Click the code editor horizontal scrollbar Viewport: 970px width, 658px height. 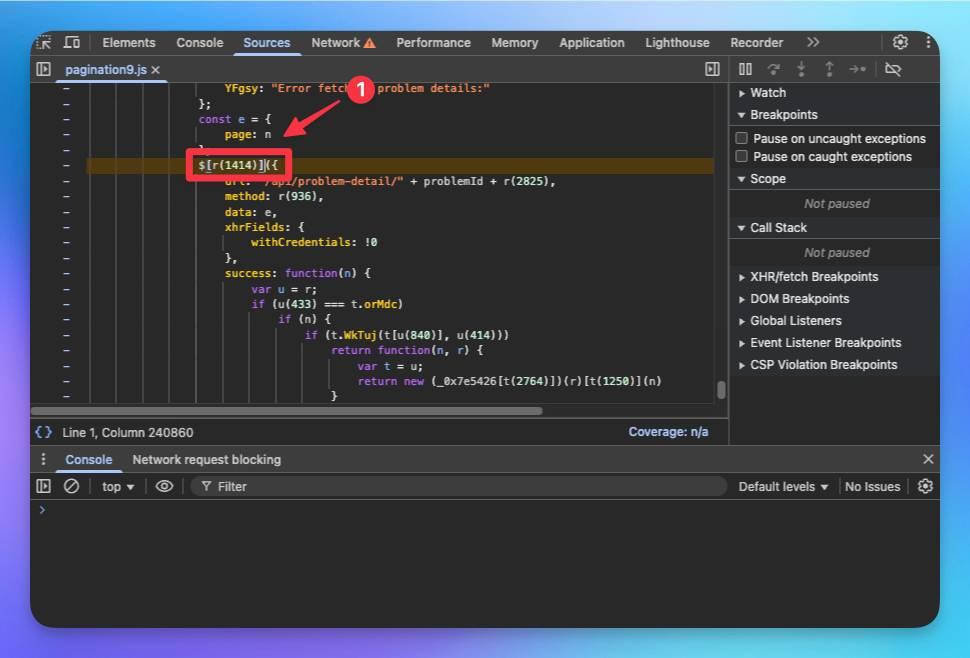tap(286, 411)
